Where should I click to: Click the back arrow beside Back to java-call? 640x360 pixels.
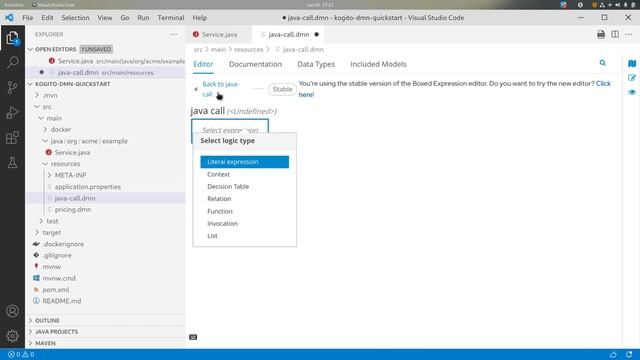pos(196,89)
